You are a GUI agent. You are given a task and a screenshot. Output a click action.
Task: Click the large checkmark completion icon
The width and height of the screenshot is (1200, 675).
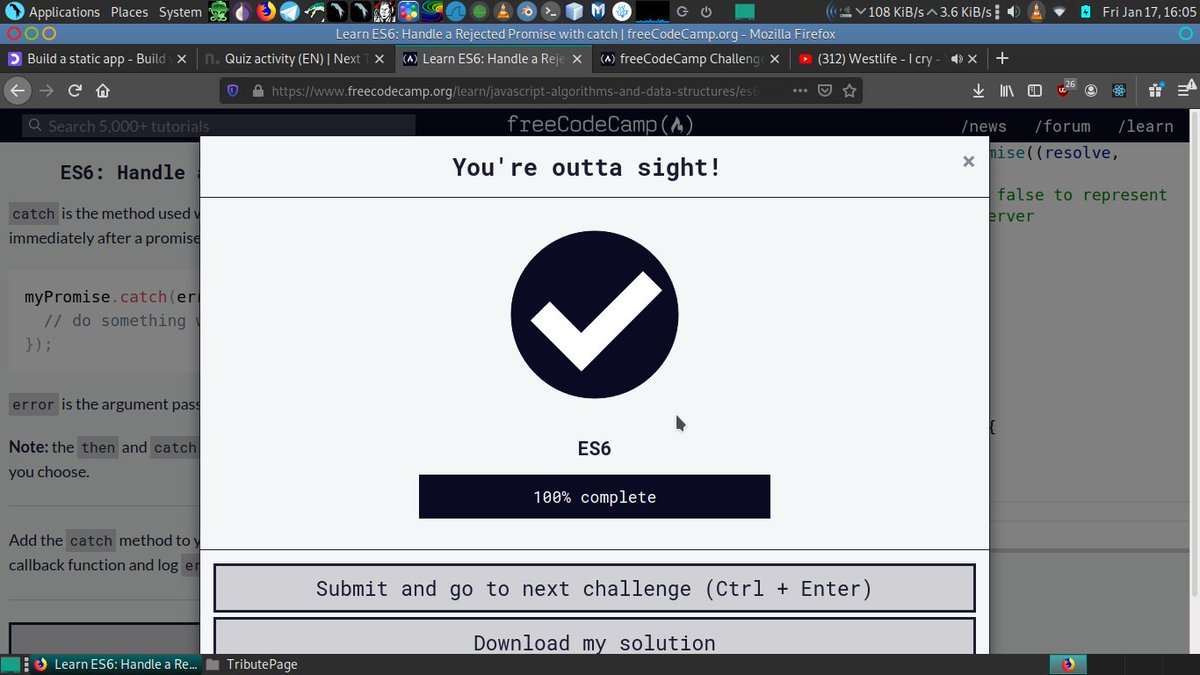(594, 315)
